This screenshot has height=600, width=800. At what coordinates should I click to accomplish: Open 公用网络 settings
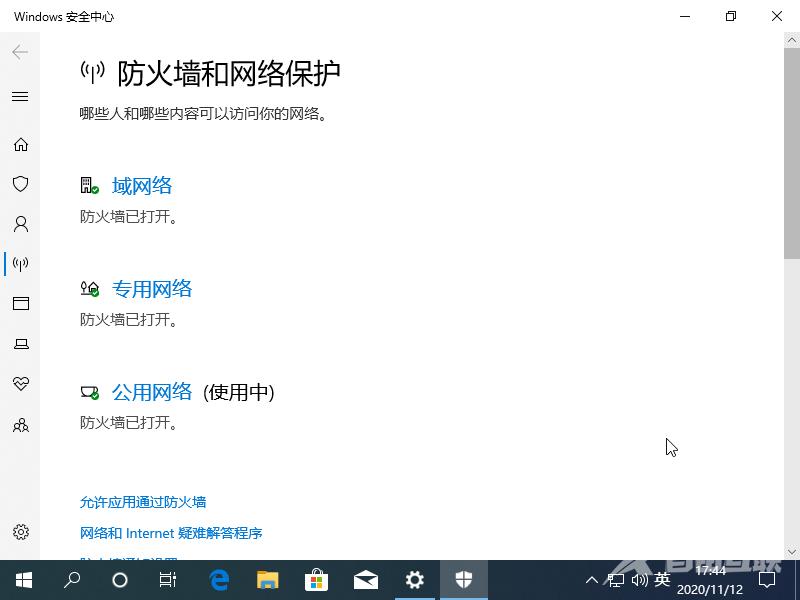(x=152, y=392)
